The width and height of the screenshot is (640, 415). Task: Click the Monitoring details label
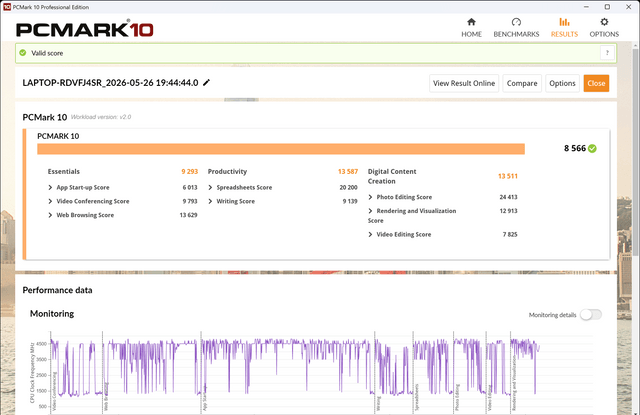tap(552, 315)
